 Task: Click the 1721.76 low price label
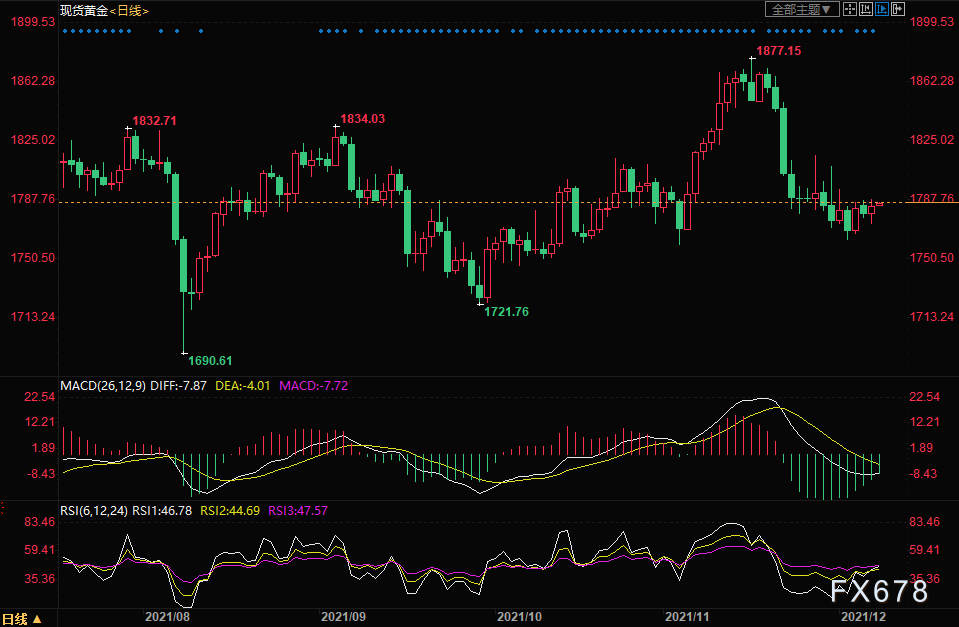tap(506, 311)
